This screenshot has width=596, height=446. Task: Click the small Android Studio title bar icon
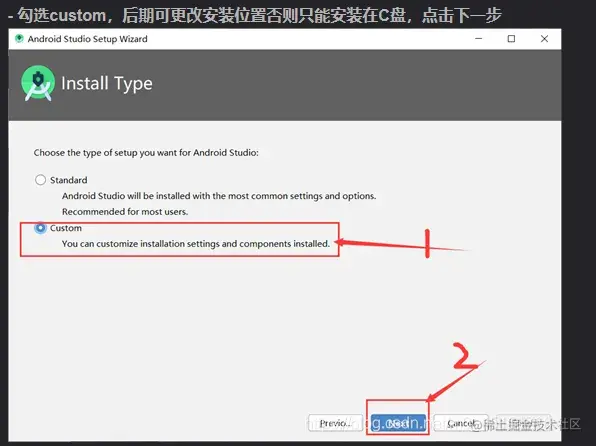[19, 39]
